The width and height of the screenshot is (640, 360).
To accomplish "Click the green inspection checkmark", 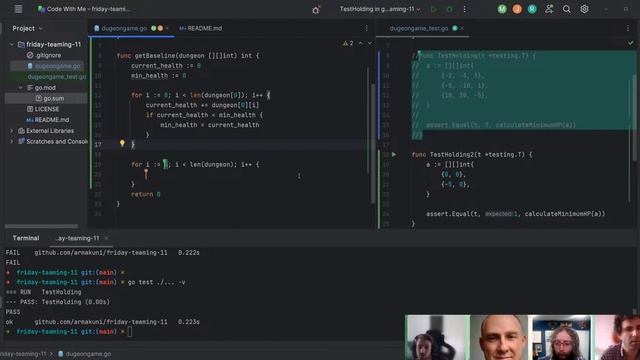I will point(631,42).
